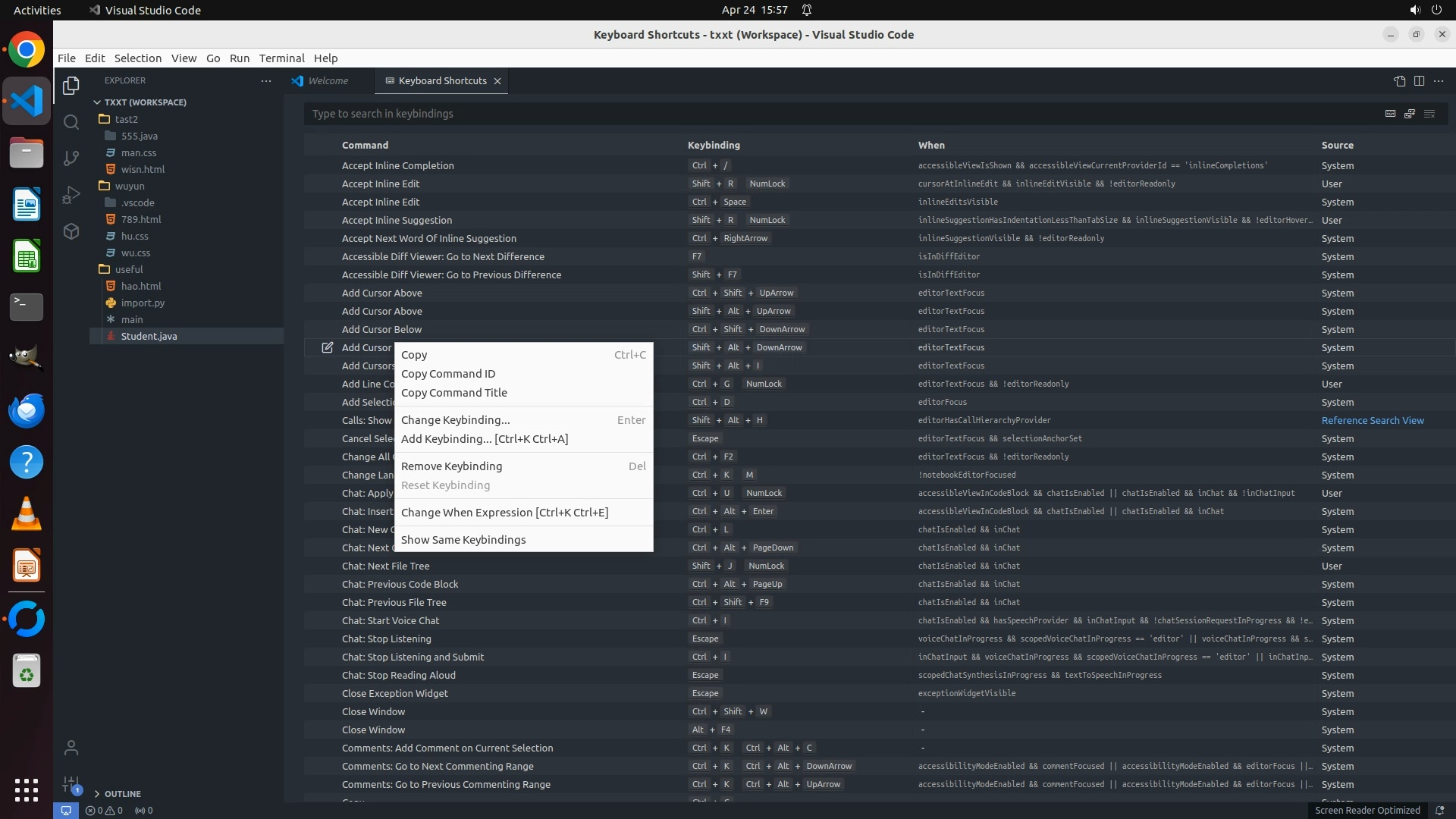Viewport: 1456px width, 819px height.
Task: Click edit pencil icon beside Add Cursor row
Action: pyautogui.click(x=328, y=347)
